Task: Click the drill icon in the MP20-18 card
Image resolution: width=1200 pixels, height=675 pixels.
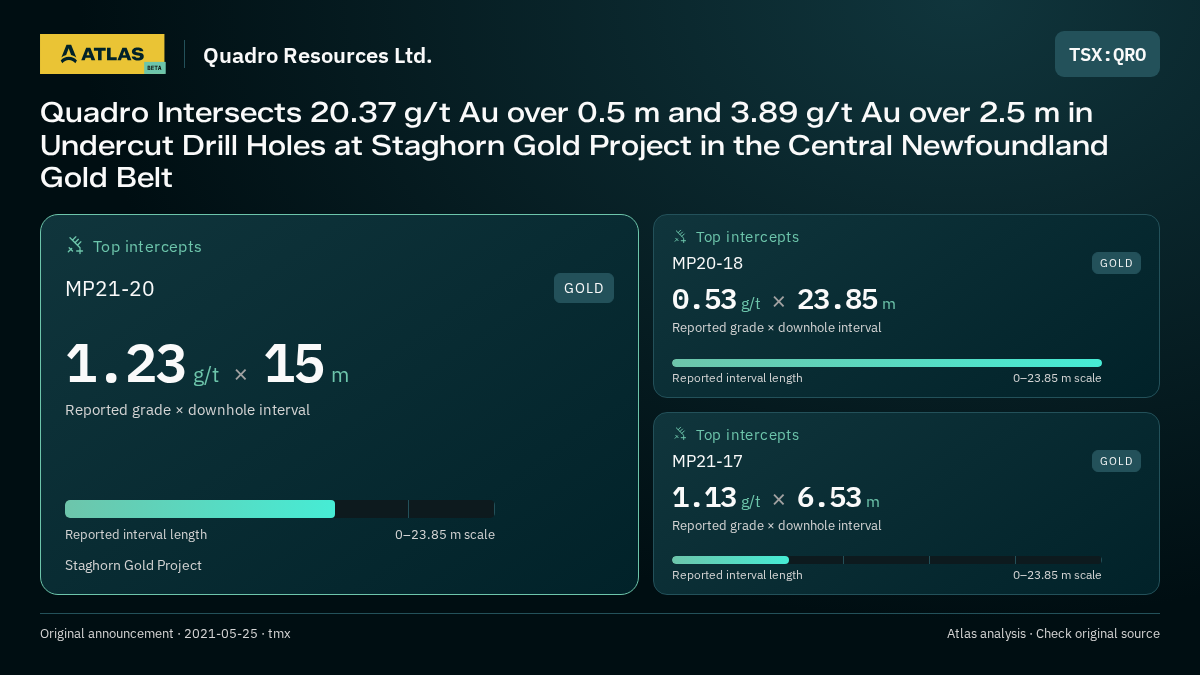Action: pyautogui.click(x=680, y=237)
